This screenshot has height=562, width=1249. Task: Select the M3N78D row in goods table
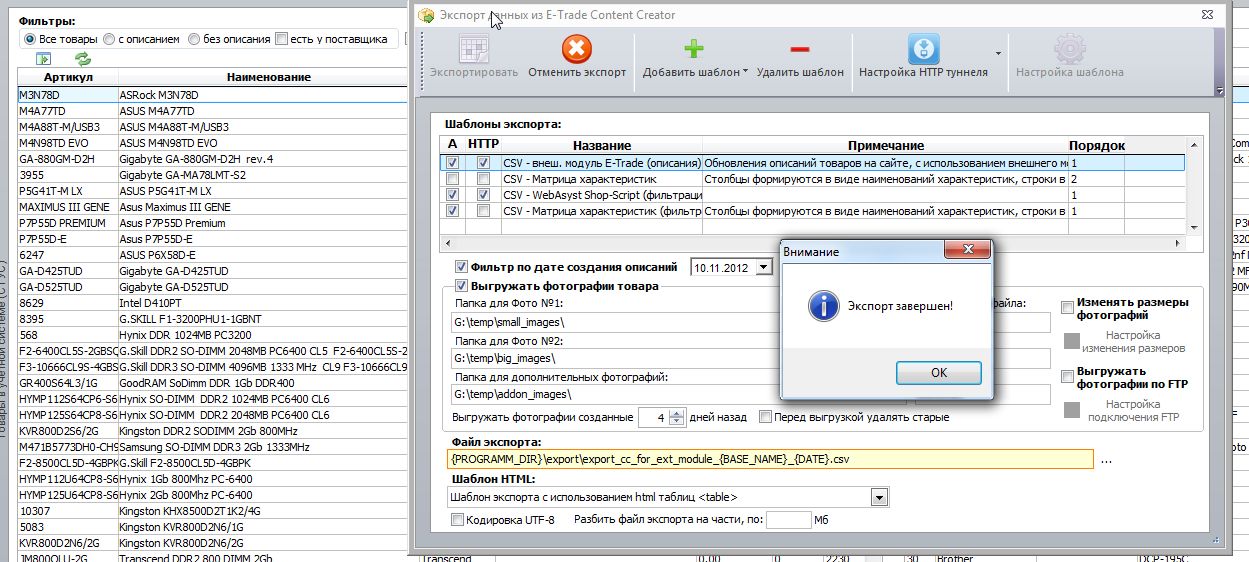coord(213,94)
